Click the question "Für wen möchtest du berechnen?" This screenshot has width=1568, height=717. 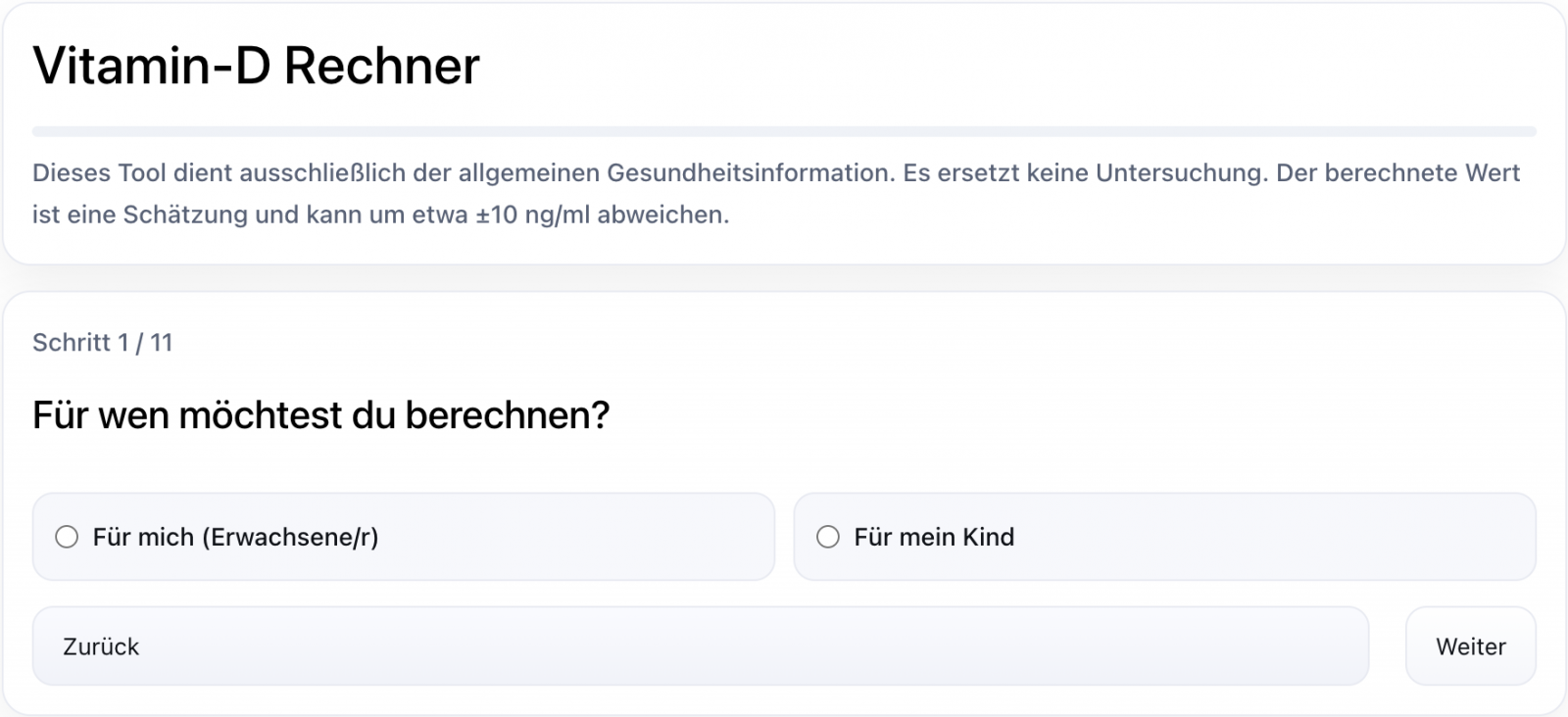(320, 415)
